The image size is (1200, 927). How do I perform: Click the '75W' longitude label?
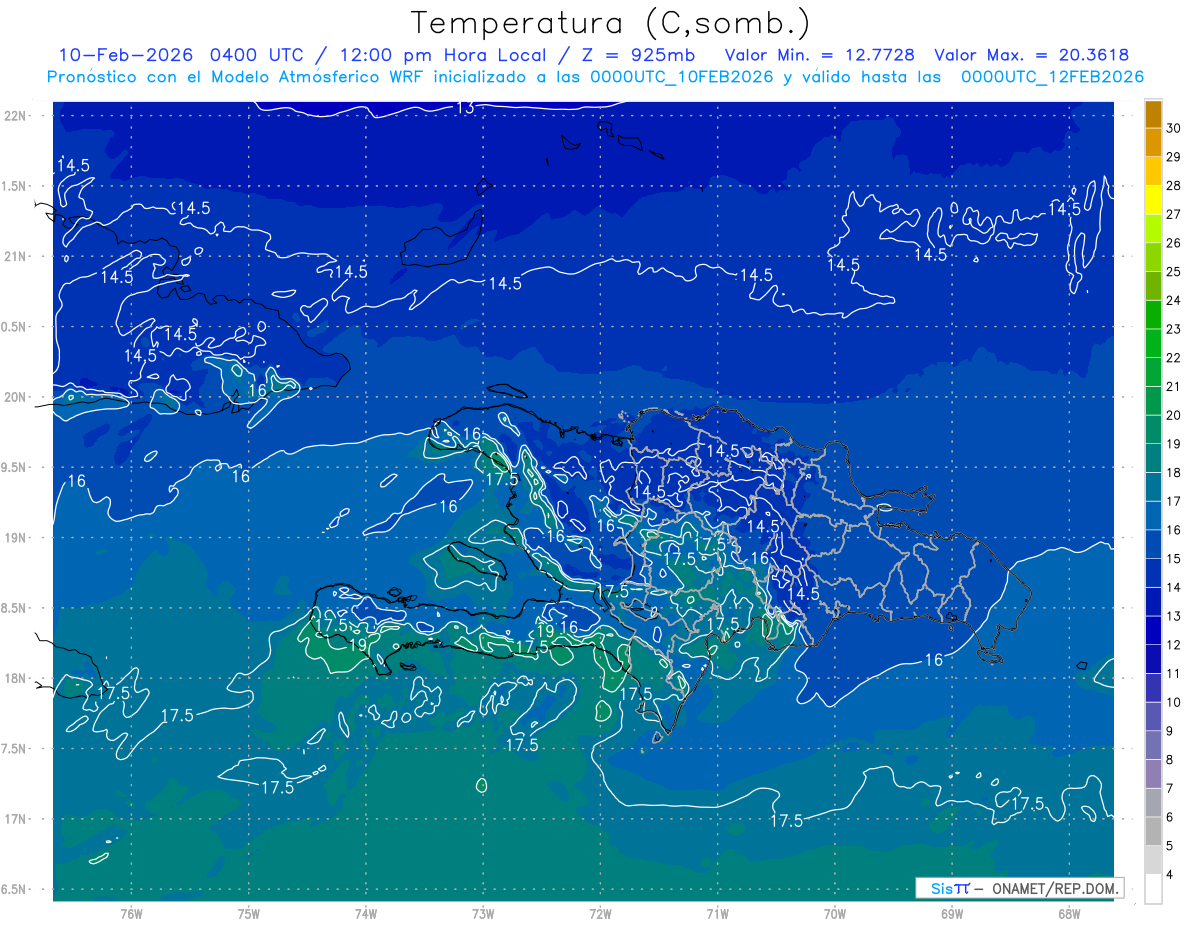[x=248, y=914]
